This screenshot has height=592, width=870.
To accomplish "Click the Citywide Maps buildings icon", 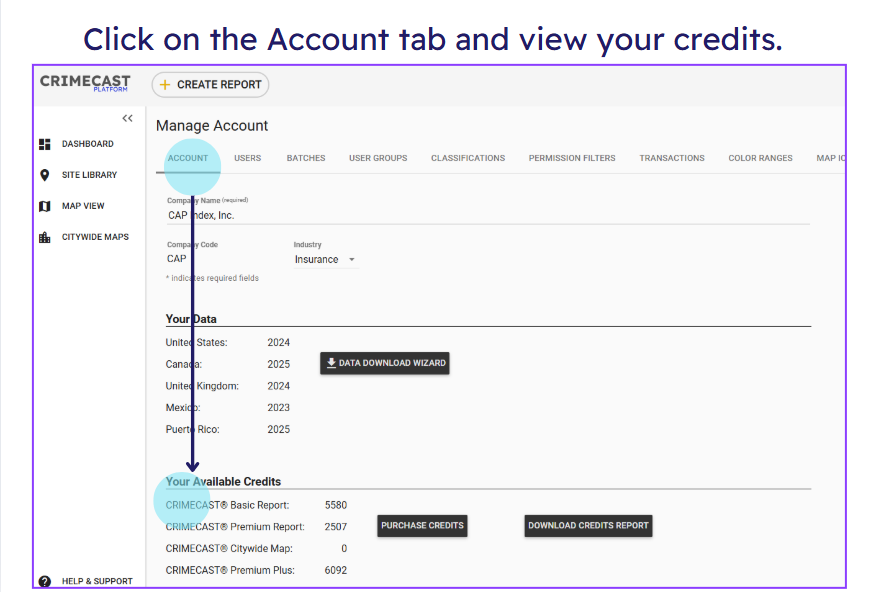I will (x=45, y=237).
